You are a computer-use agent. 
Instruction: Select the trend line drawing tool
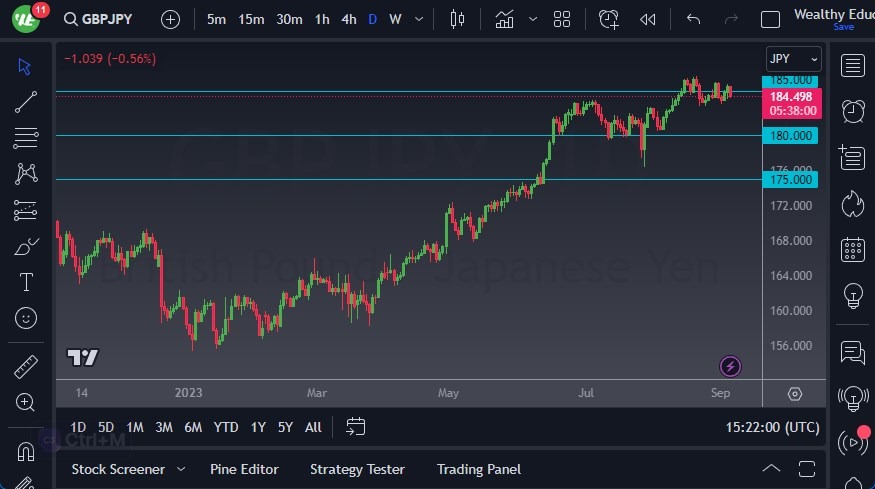pyautogui.click(x=26, y=101)
